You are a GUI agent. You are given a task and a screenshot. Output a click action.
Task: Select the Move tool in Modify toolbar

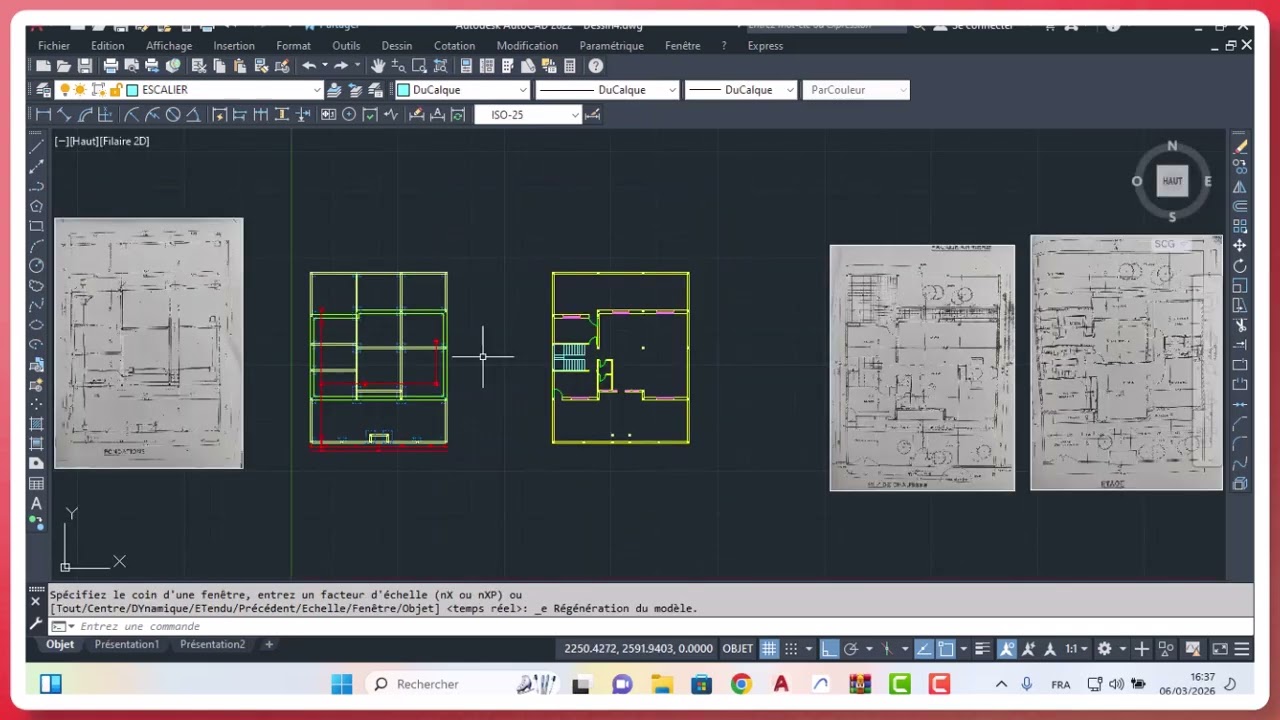[x=1240, y=246]
